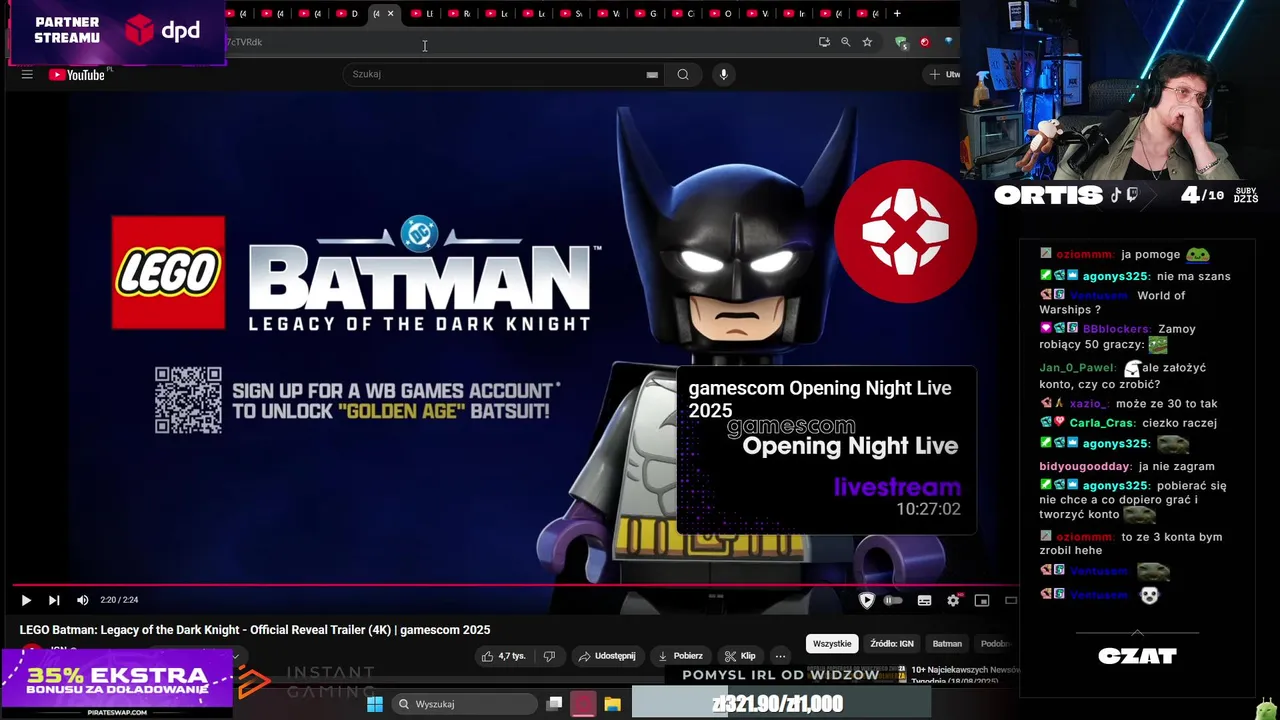Click the Wyszukaj taskbar search box
The width and height of the screenshot is (1280, 720).
pos(463,704)
